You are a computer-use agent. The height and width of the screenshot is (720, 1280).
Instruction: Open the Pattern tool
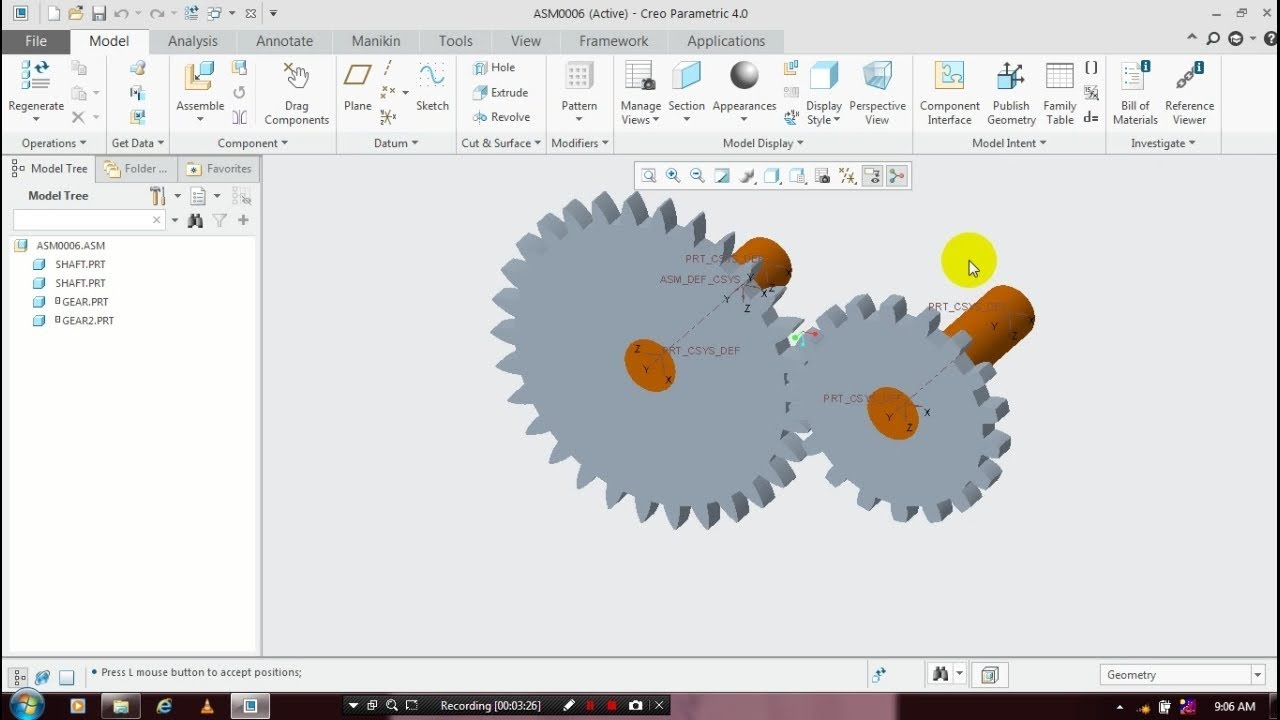[x=579, y=91]
